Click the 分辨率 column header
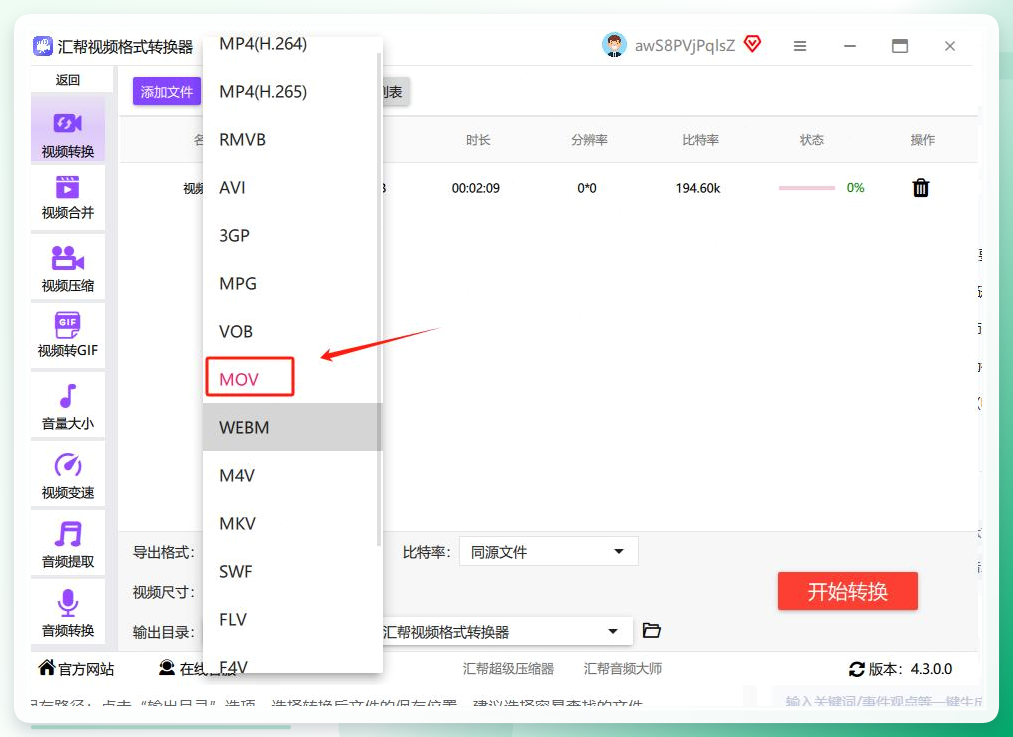Image resolution: width=1013 pixels, height=737 pixels. click(589, 140)
